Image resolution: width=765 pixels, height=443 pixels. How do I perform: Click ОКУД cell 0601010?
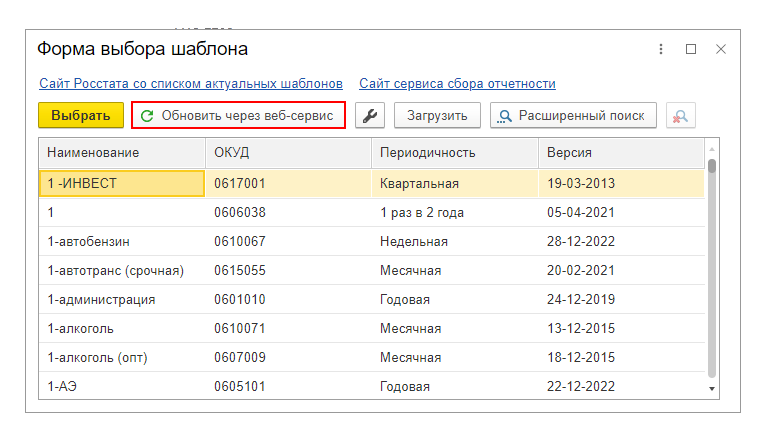tap(288, 300)
